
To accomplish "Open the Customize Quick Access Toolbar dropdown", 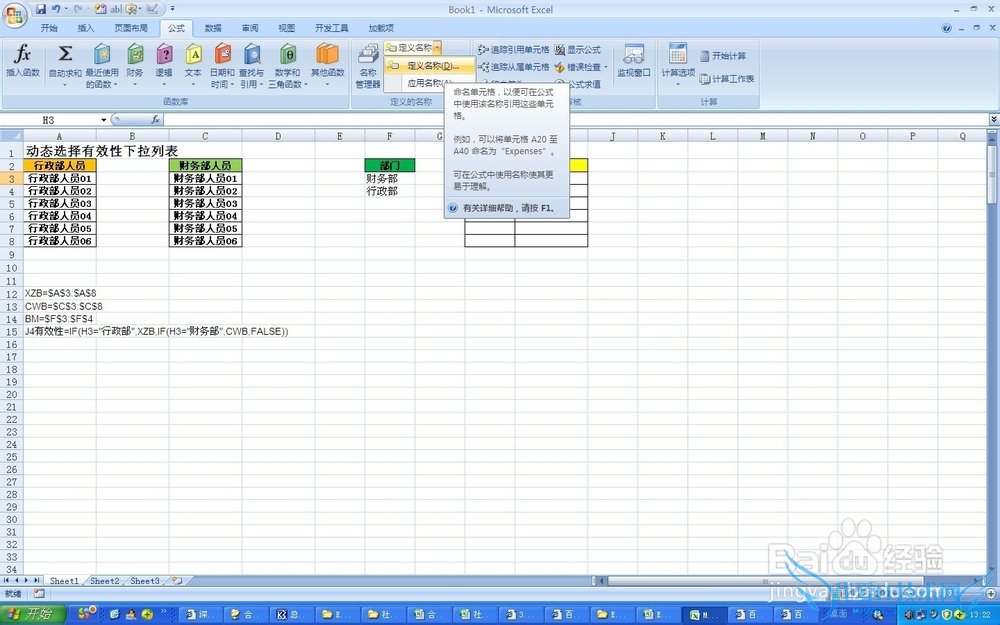I will [172, 10].
